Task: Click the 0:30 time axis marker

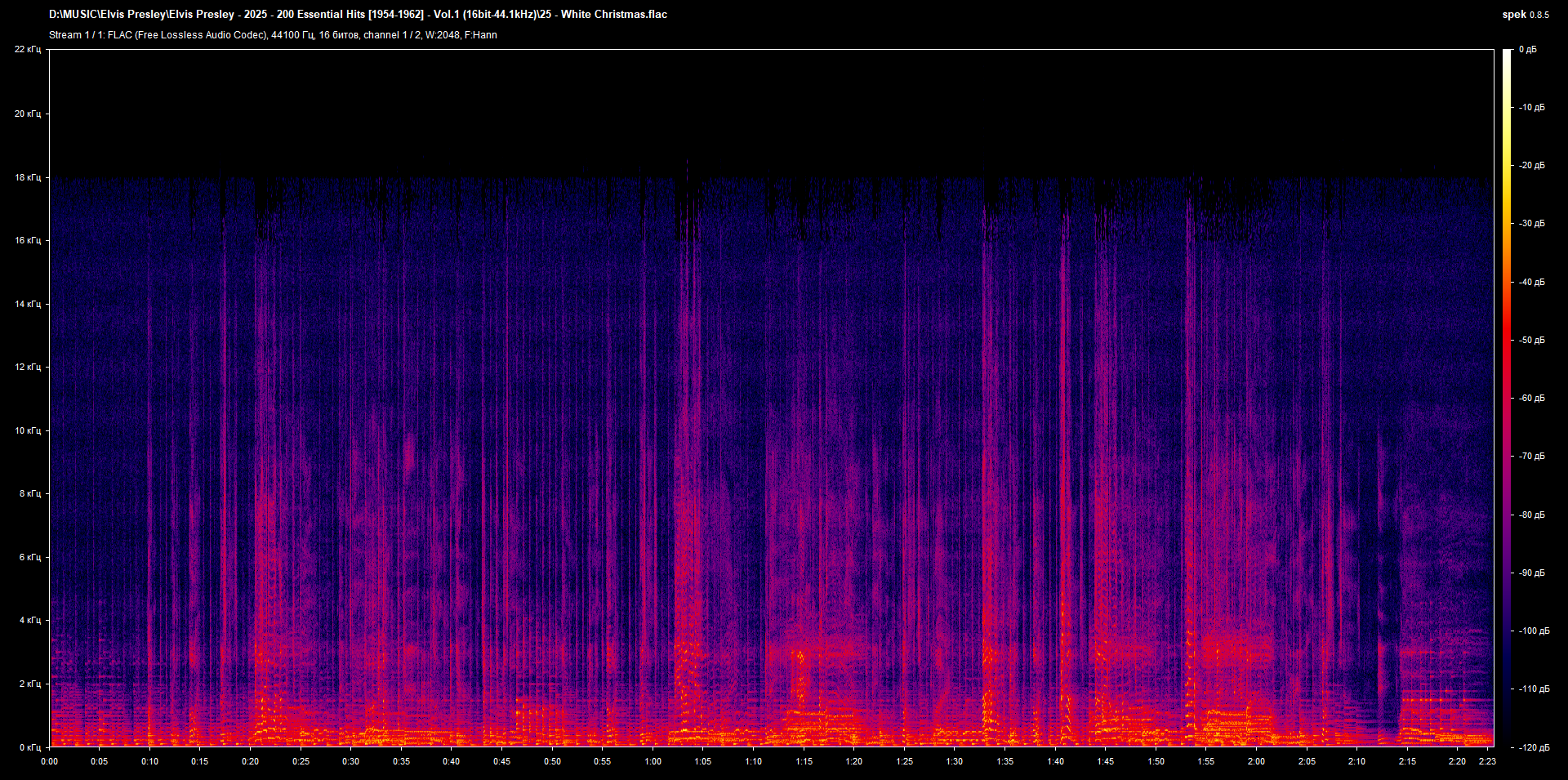Action: tap(350, 761)
